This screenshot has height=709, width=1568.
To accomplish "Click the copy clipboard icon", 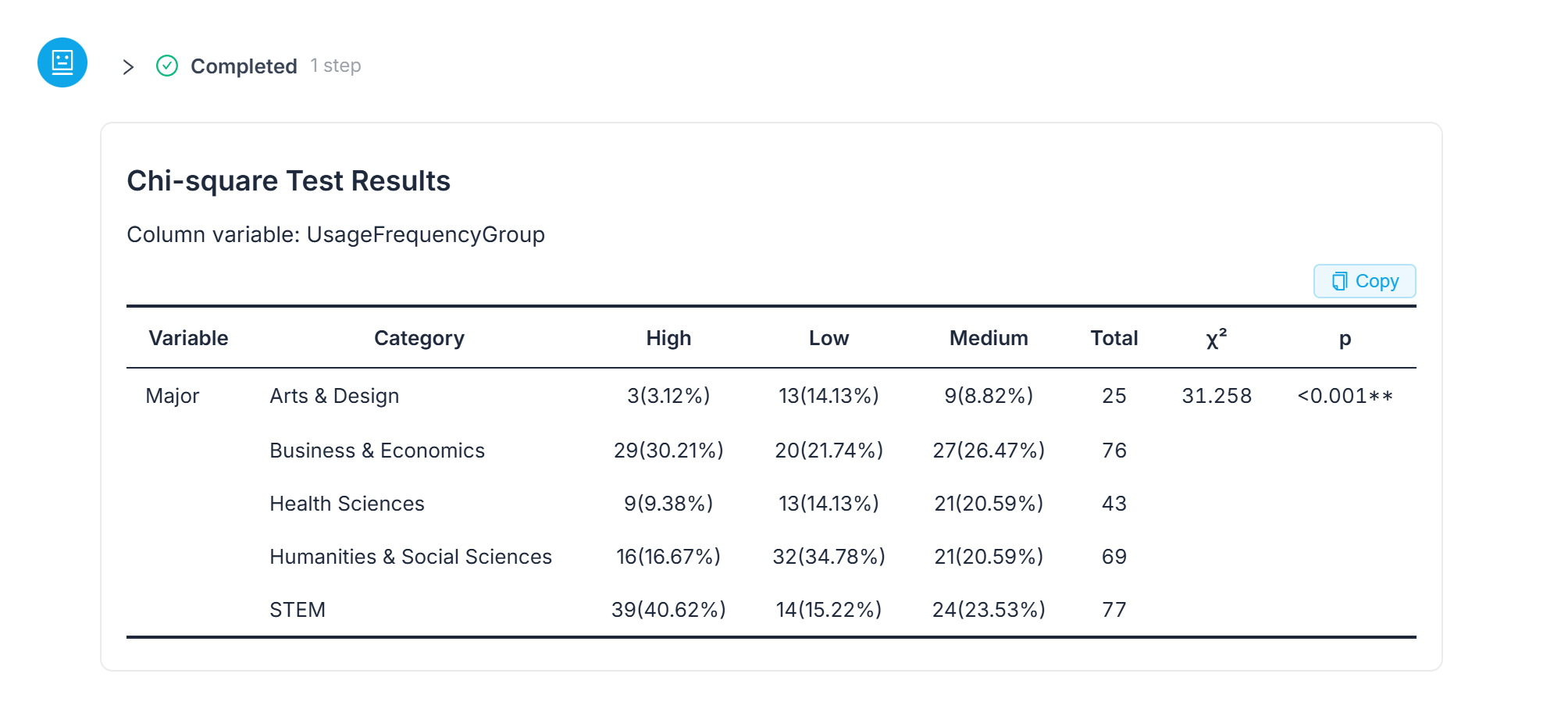I will (x=1340, y=281).
